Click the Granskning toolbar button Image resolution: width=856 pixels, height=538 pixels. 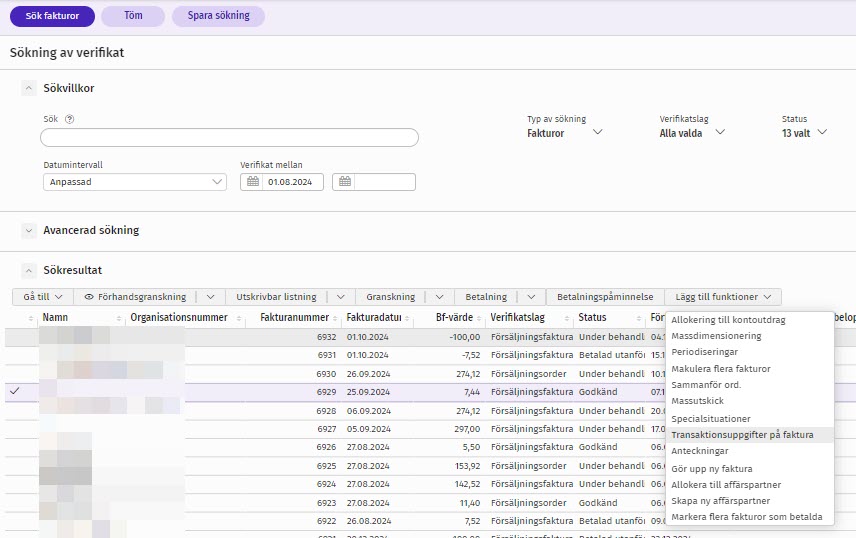coord(390,297)
